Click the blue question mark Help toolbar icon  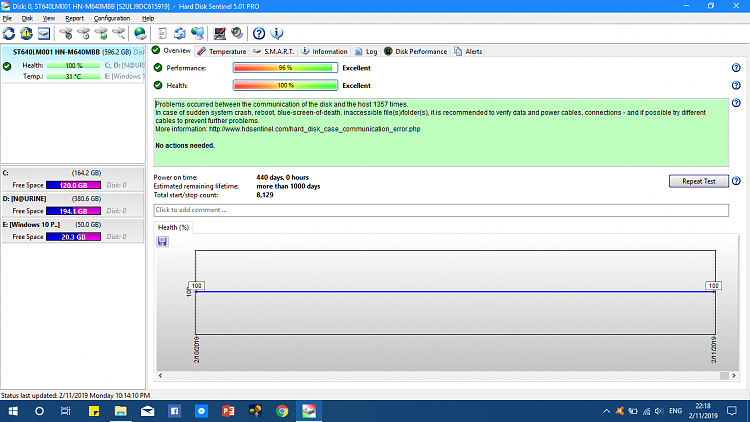259,33
